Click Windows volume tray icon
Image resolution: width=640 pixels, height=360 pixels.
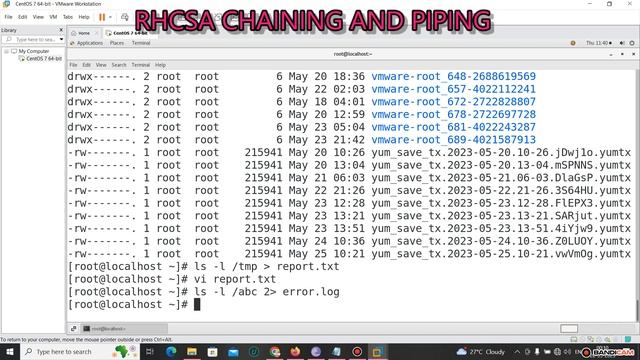click(x=567, y=351)
